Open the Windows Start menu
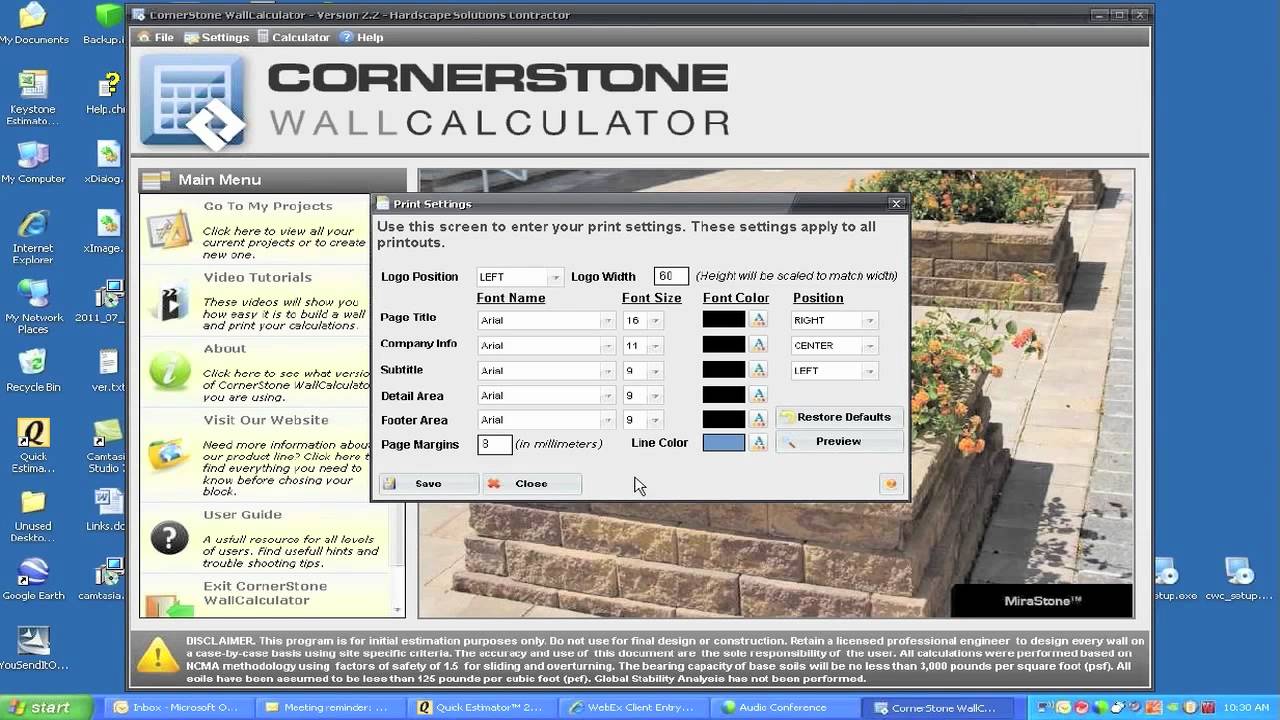 (x=47, y=707)
